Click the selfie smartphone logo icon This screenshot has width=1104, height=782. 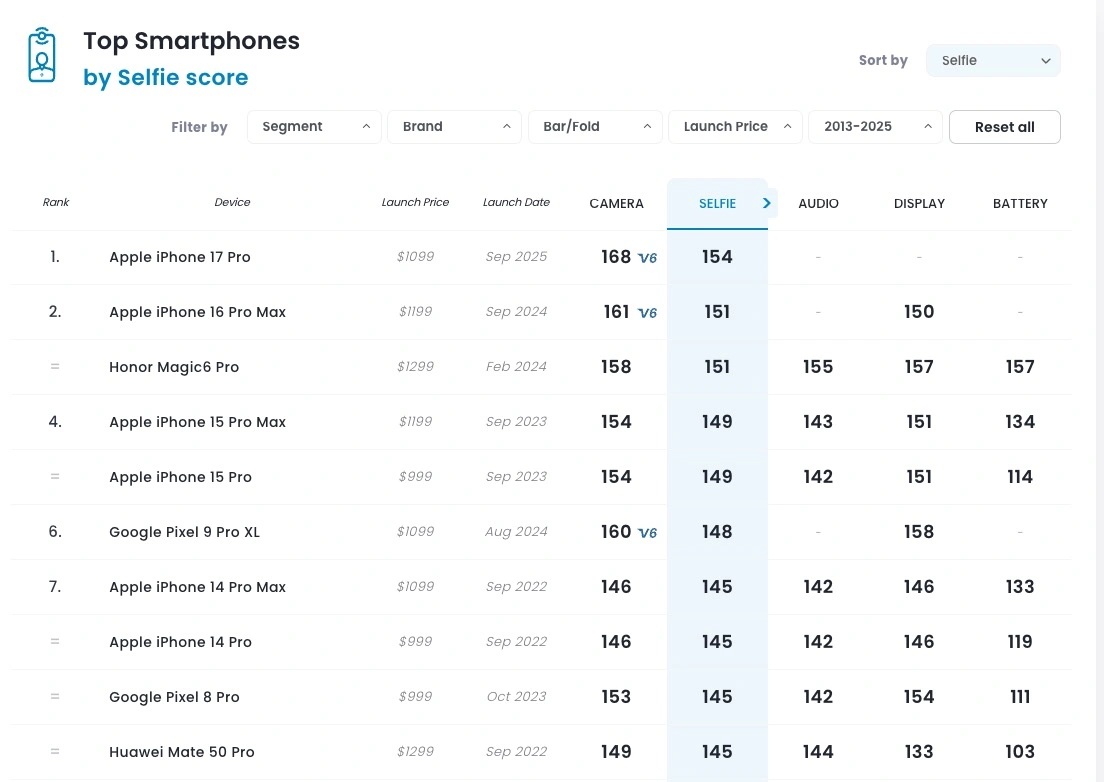[41, 57]
